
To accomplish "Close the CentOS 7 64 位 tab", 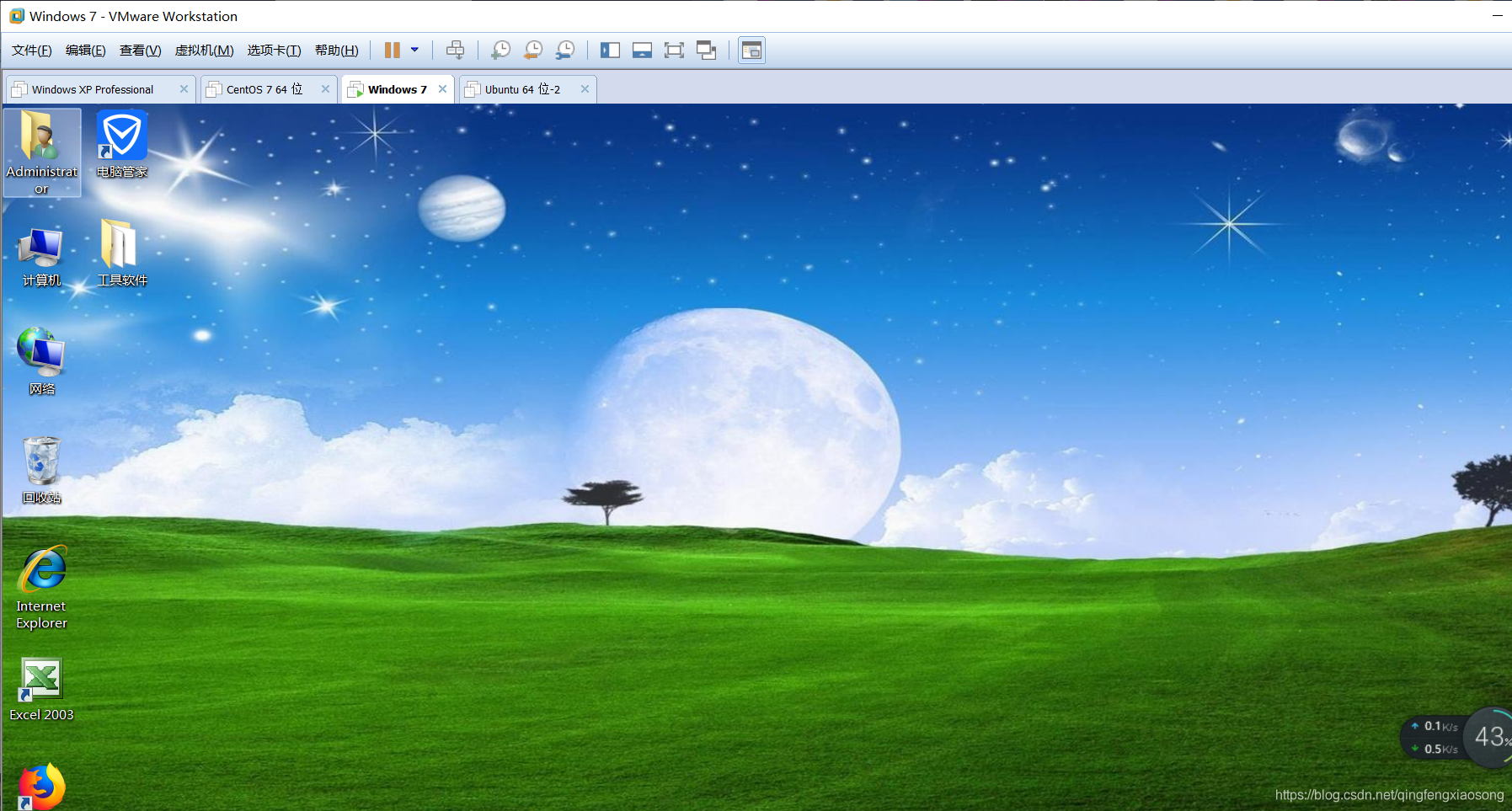I will coord(325,89).
